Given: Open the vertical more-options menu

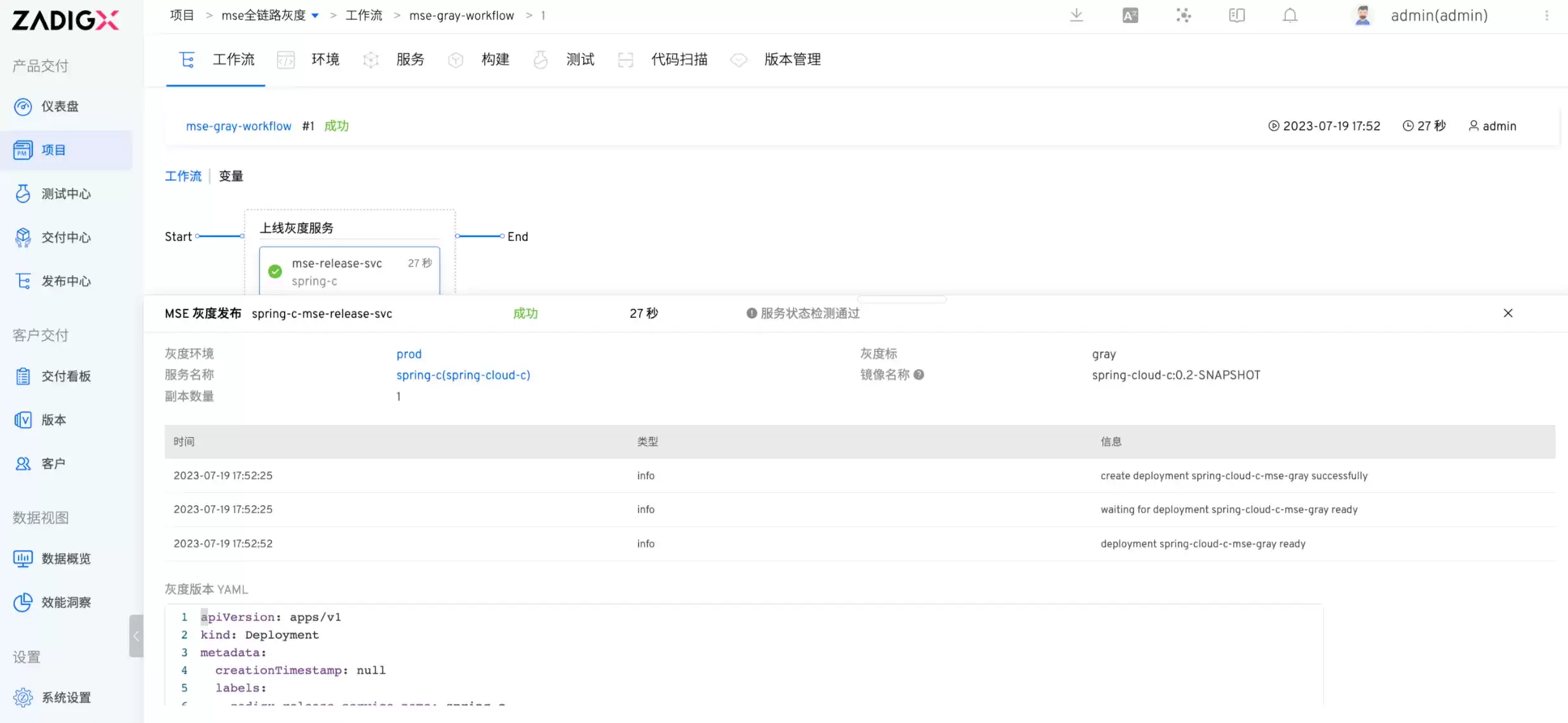Looking at the screenshot, I should (x=1546, y=15).
